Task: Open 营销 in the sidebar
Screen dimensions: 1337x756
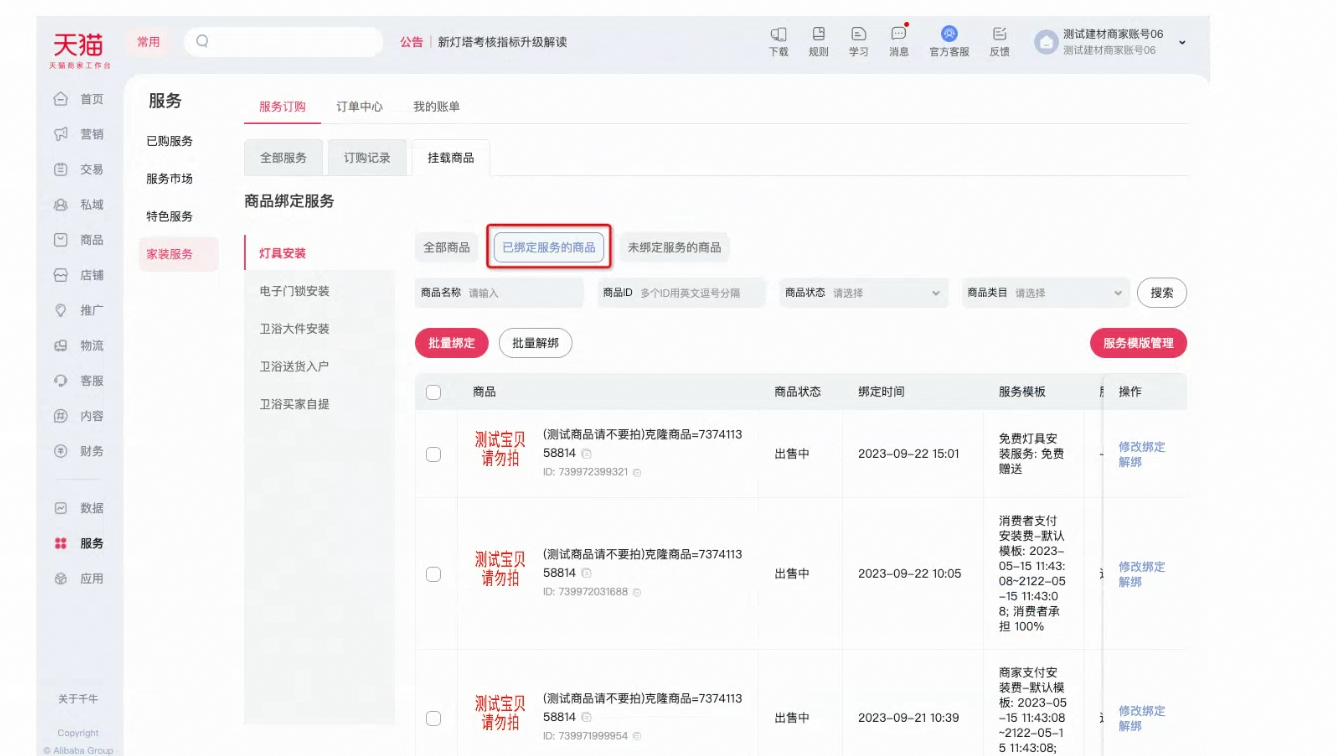Action: coord(79,134)
